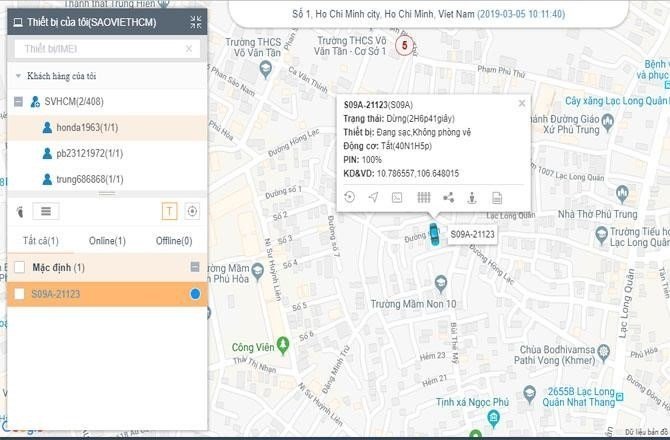Click the footprint icon in device panel

(20, 211)
